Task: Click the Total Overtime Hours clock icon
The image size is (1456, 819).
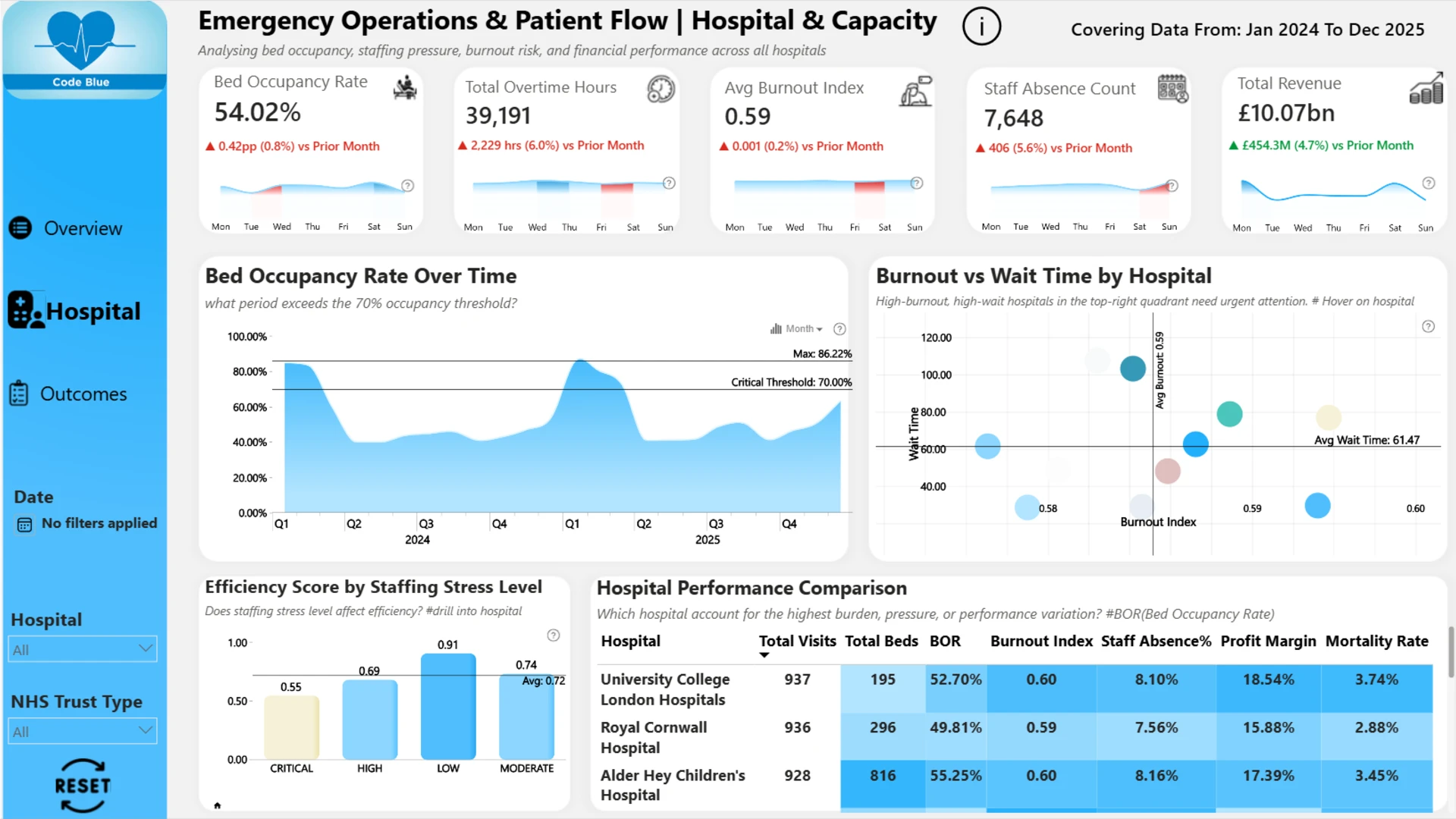Action: click(x=661, y=89)
